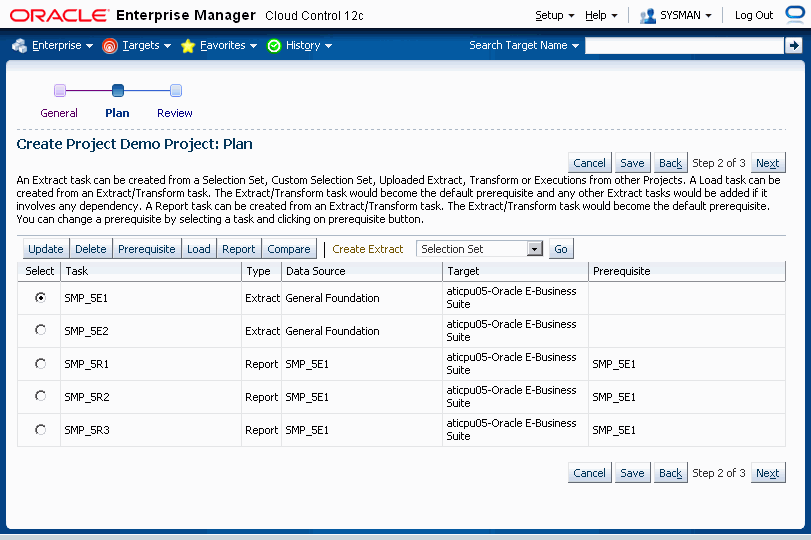Click the Task column header
This screenshot has width=811, height=540.
151,271
